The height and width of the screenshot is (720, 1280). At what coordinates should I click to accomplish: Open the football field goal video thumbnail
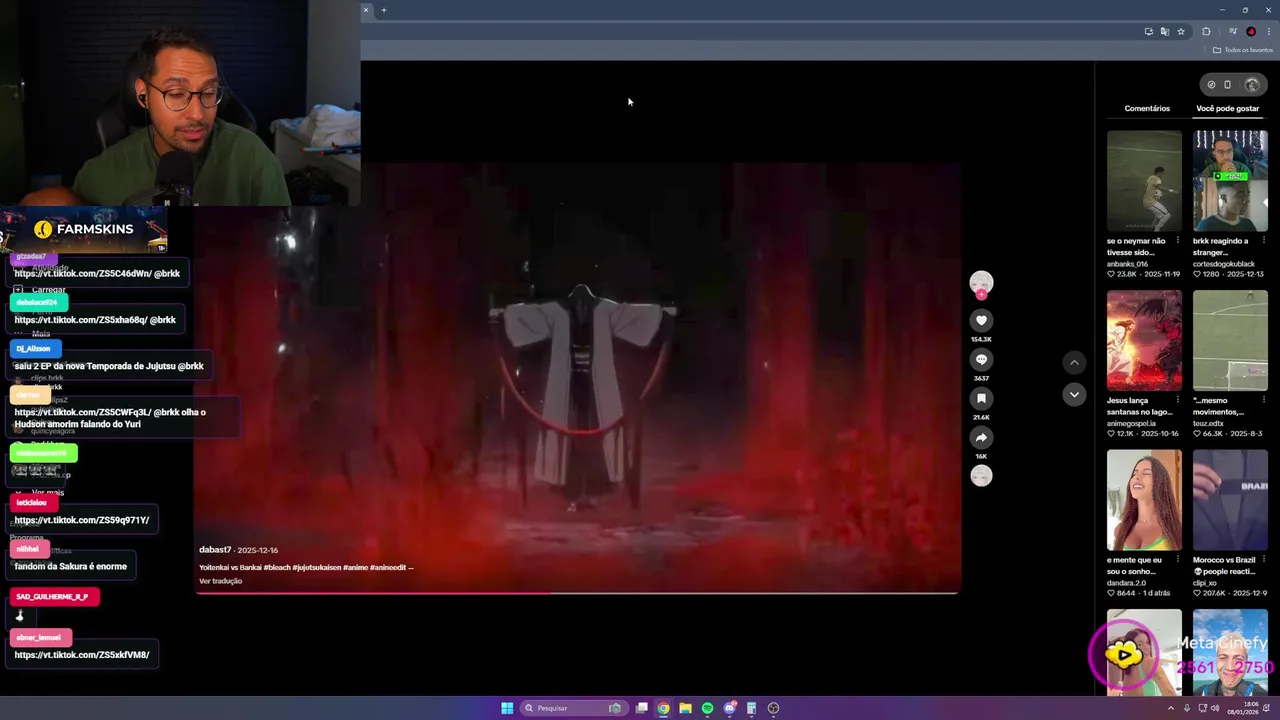point(1230,340)
